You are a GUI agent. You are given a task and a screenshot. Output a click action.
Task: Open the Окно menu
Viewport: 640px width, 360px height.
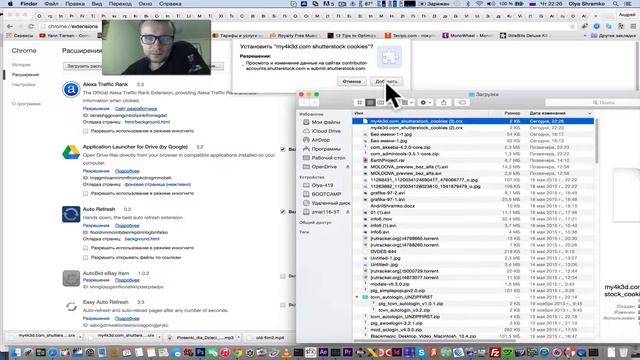[x=145, y=4]
